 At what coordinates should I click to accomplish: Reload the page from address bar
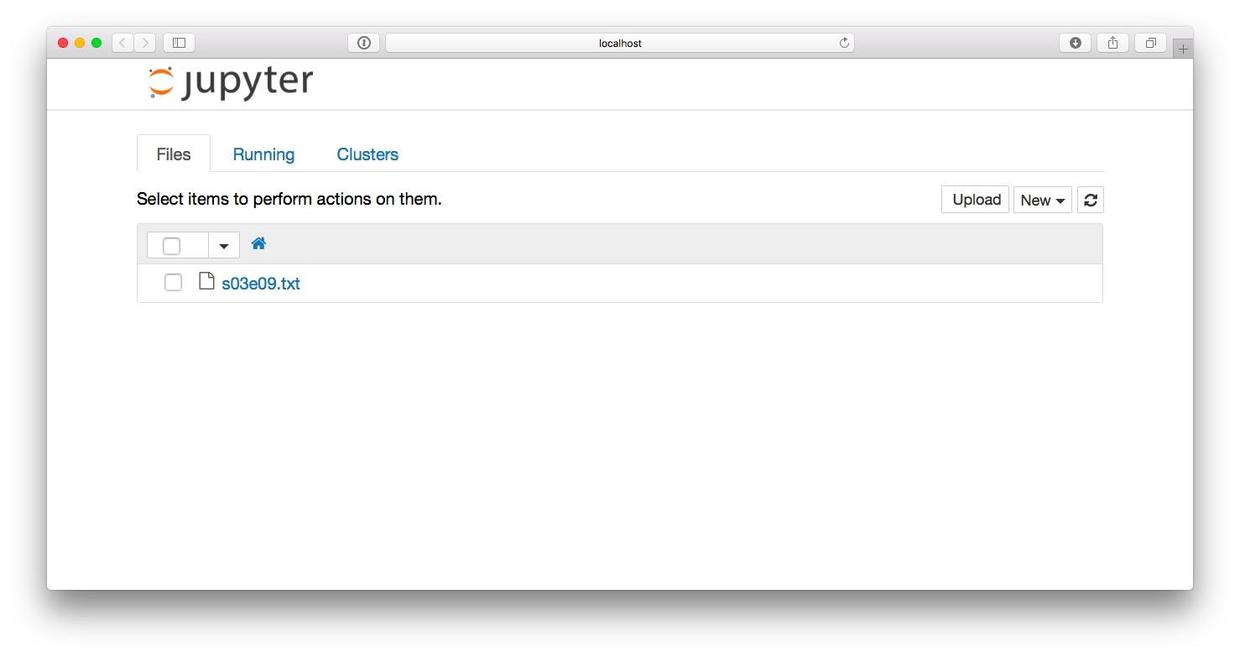(x=844, y=43)
